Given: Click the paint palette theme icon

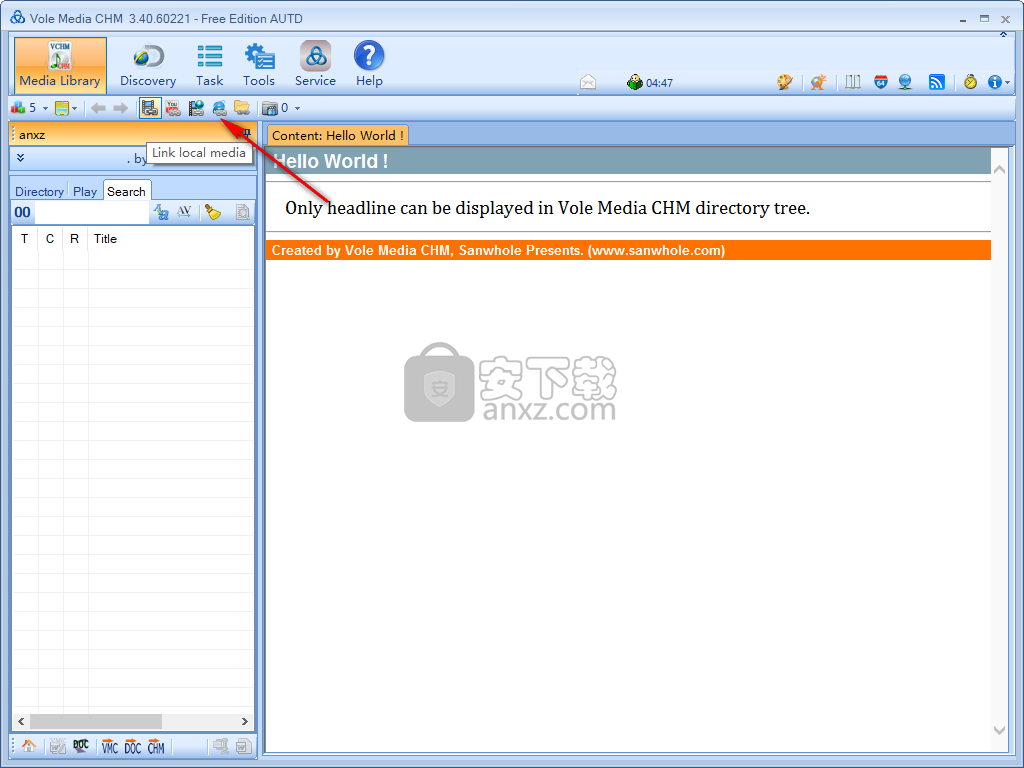Looking at the screenshot, I should [x=784, y=82].
